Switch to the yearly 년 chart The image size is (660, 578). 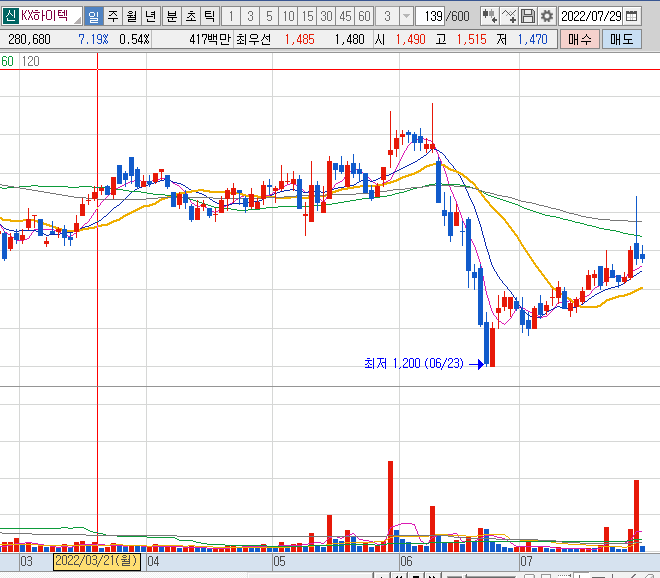[150, 16]
